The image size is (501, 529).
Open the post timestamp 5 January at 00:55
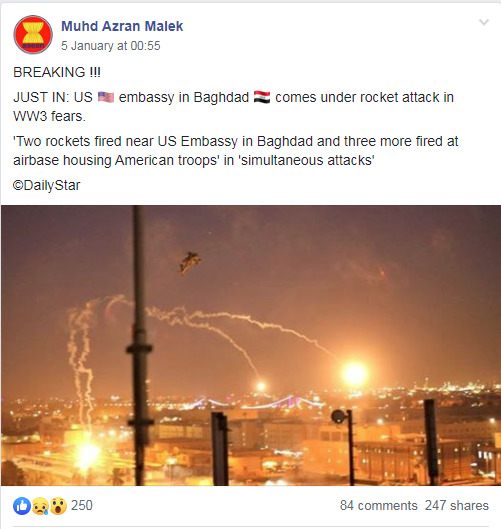pos(110,46)
